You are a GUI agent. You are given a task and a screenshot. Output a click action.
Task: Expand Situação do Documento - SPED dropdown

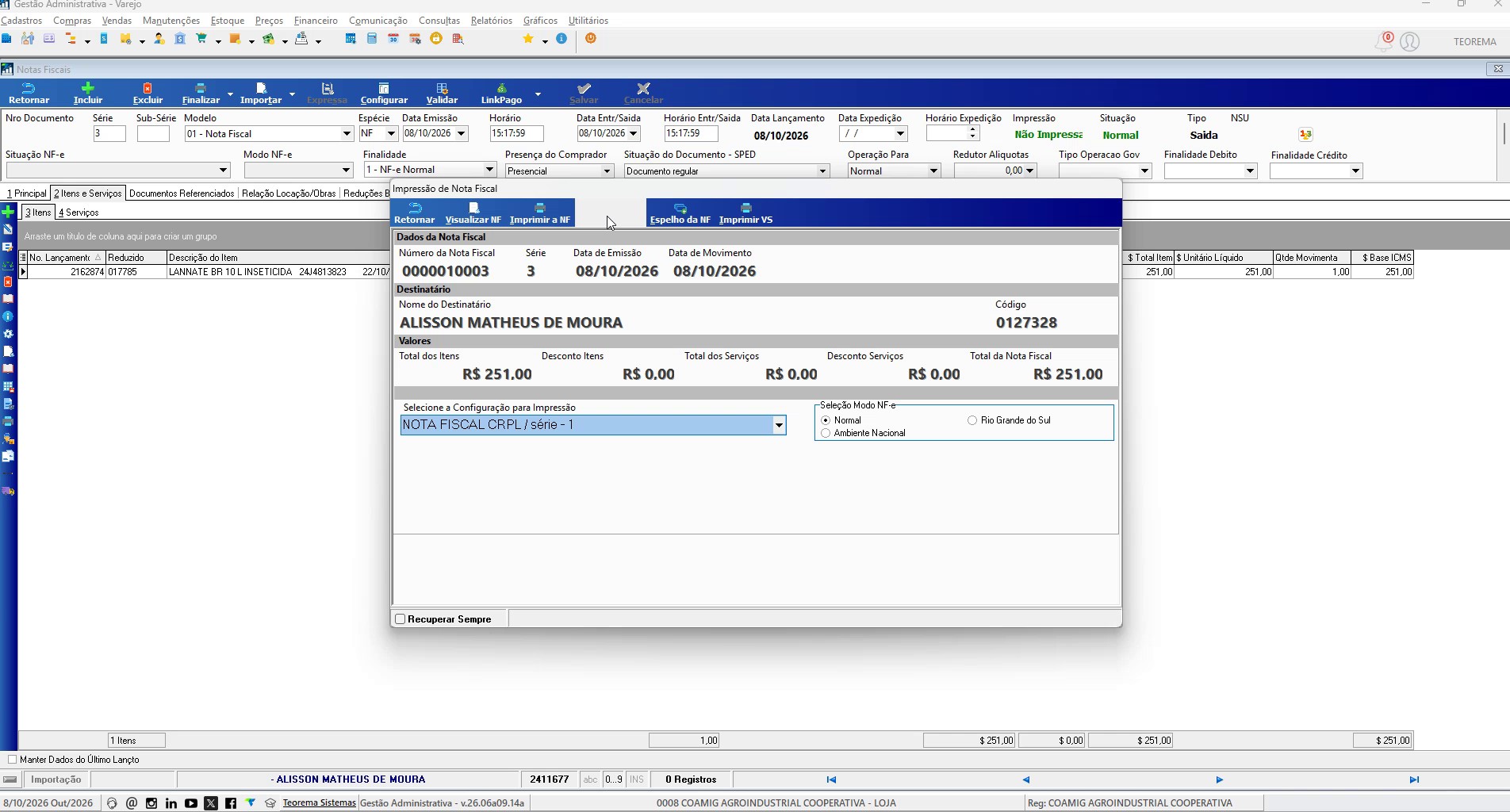[822, 171]
